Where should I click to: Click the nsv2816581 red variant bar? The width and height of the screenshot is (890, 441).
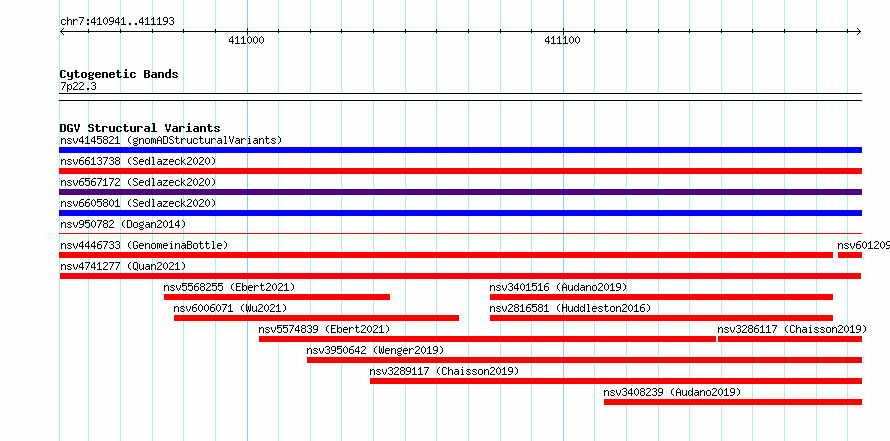tap(661, 318)
